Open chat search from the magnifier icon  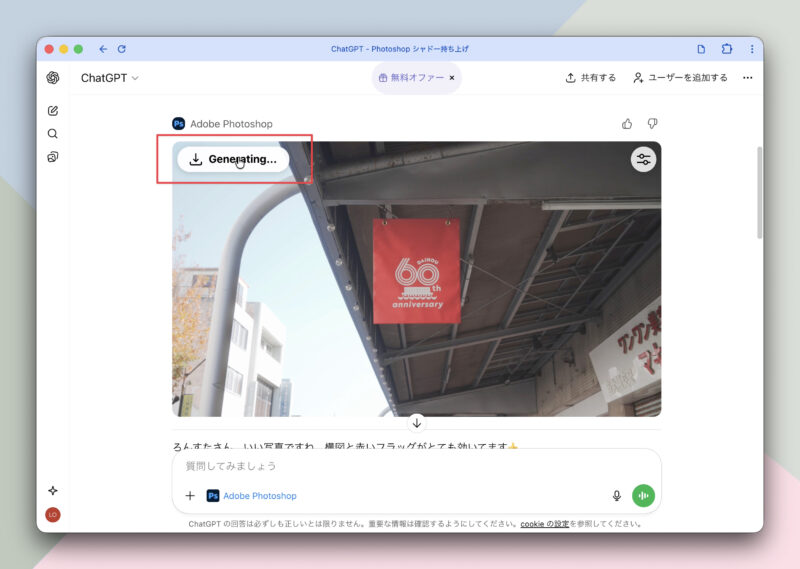53,134
